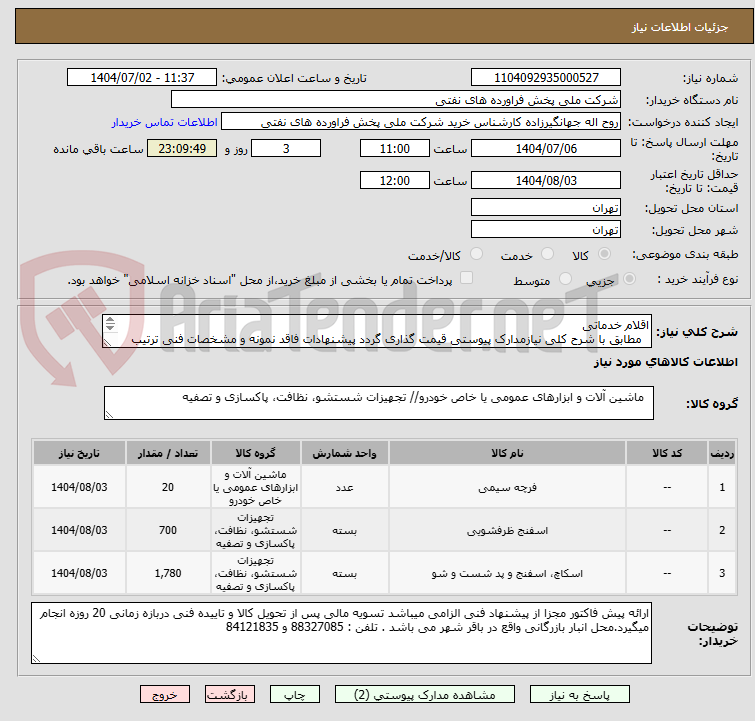Toggle the اسناد خزانه اسلامی payment checkbox
The width and height of the screenshot is (755, 721).
coord(466,280)
